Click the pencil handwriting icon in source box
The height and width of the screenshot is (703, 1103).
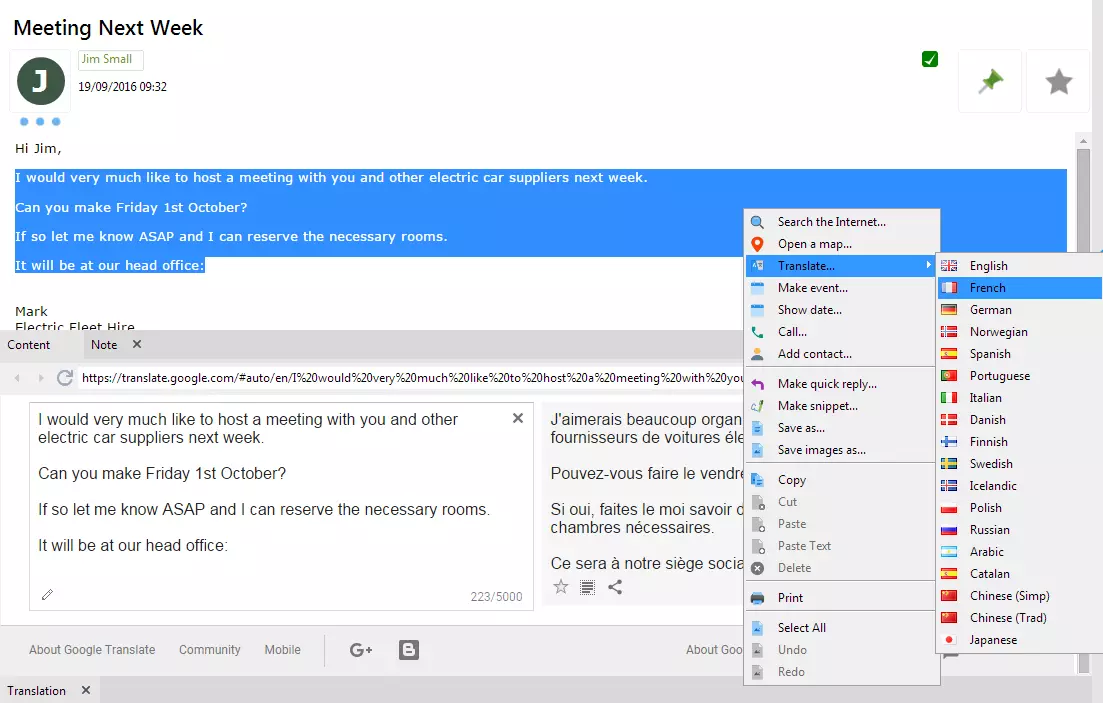[47, 595]
